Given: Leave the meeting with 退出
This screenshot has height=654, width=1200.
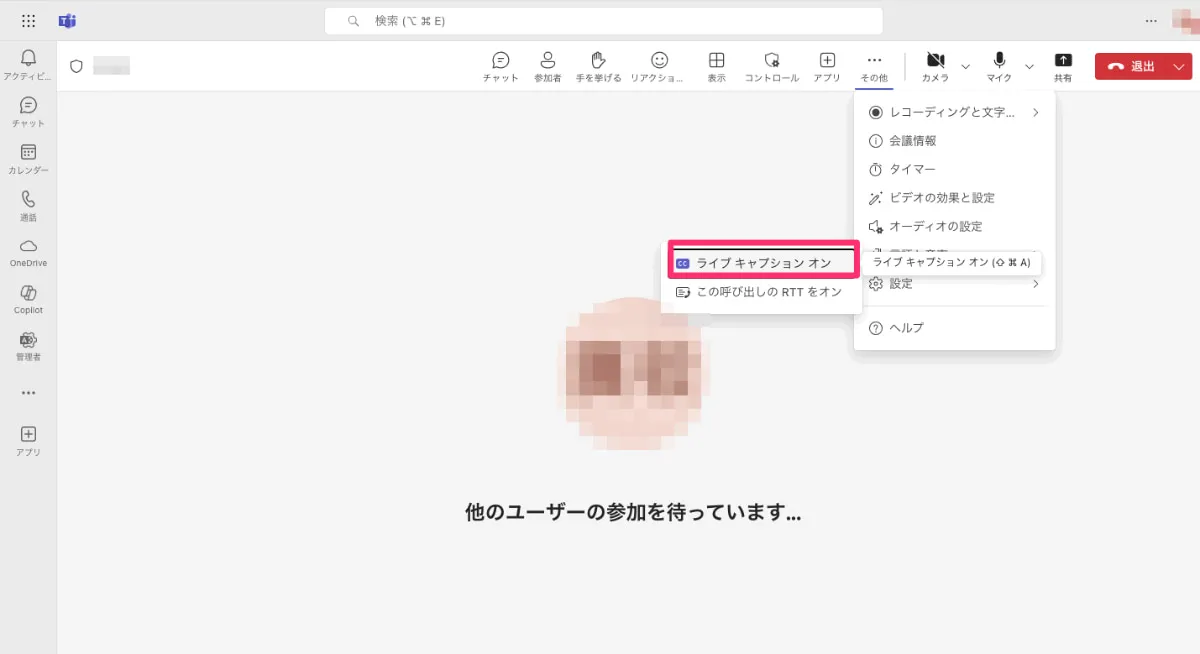Looking at the screenshot, I should (x=1142, y=65).
